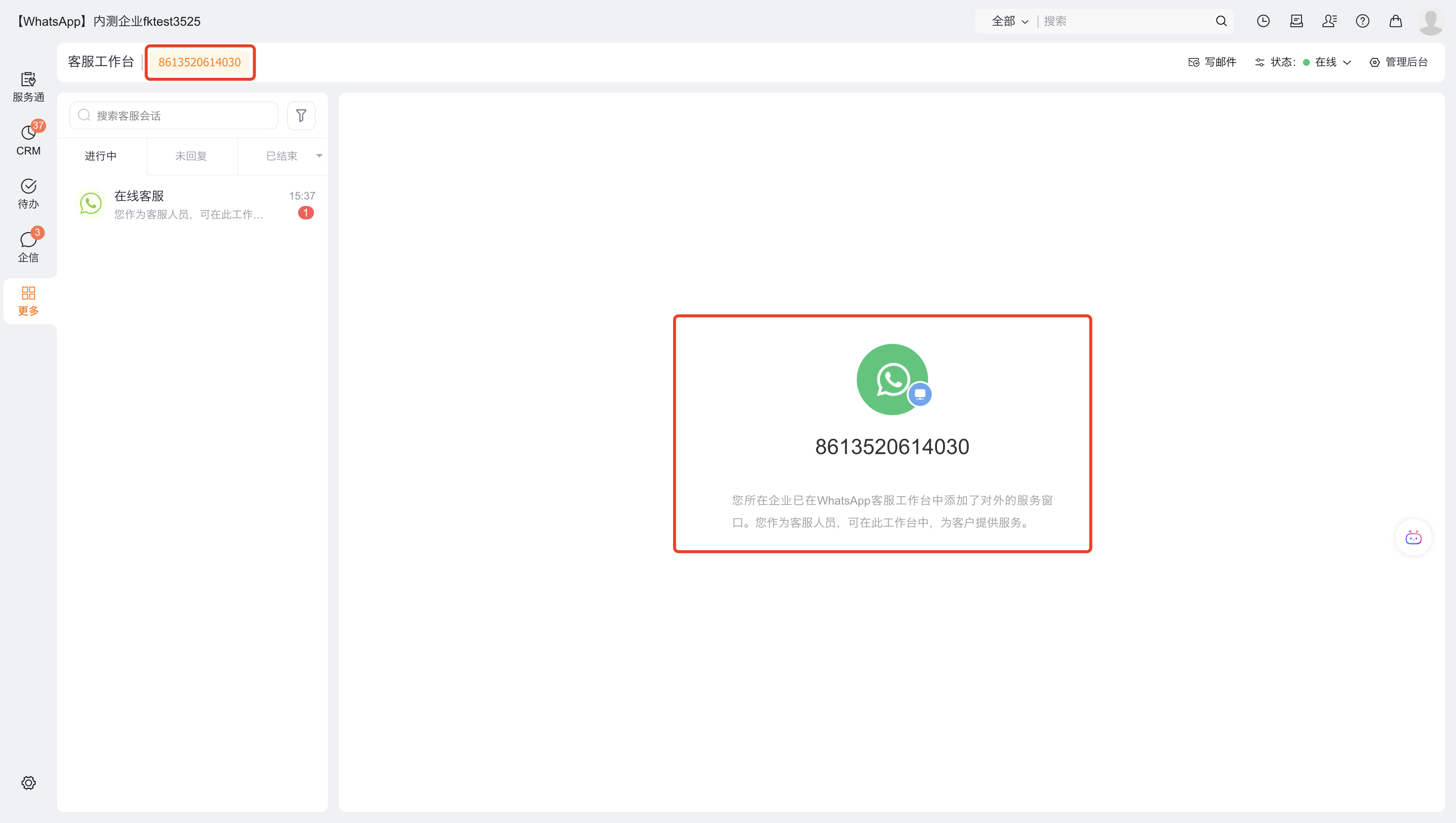Open the 管理后台 link
This screenshot has height=823, width=1456.
(1399, 62)
